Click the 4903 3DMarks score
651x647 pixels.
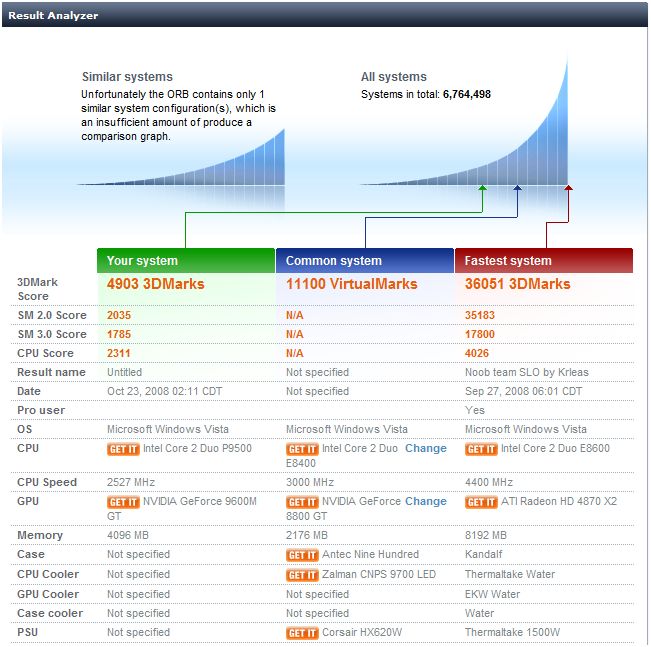click(156, 284)
